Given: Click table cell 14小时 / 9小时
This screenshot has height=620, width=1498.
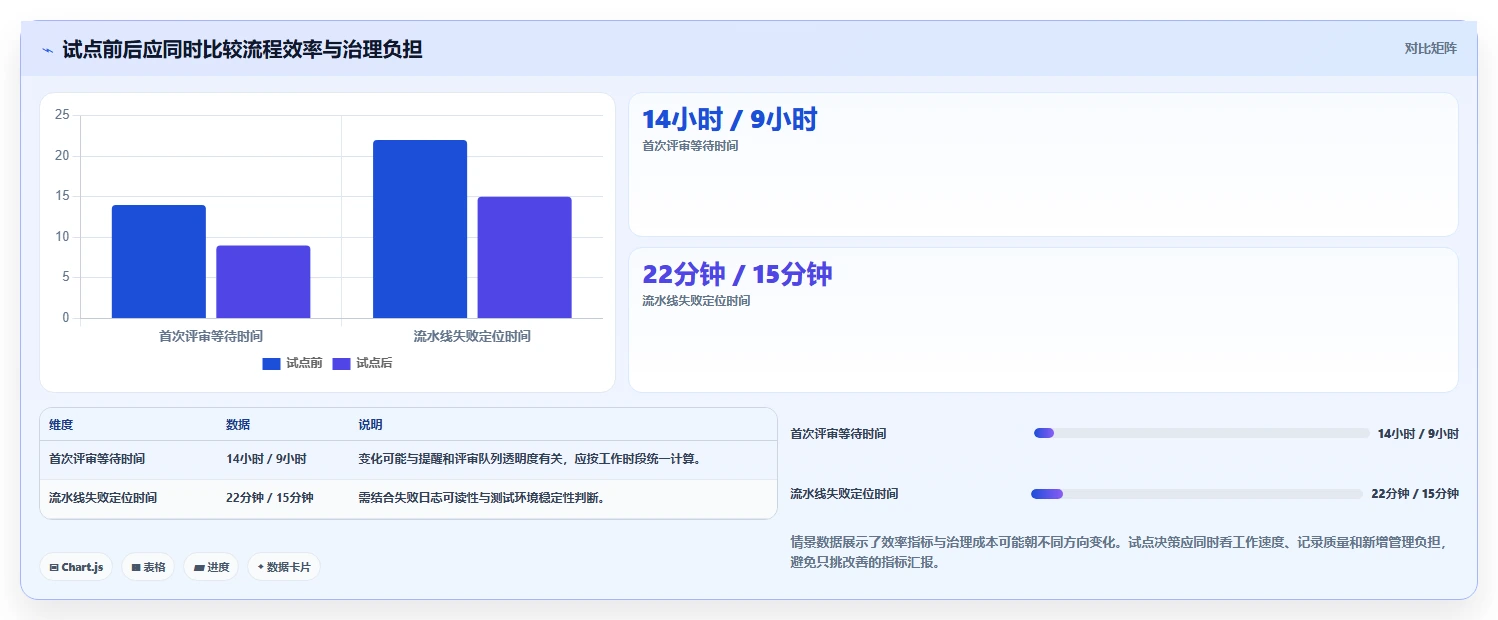Looking at the screenshot, I should click(x=266, y=459).
